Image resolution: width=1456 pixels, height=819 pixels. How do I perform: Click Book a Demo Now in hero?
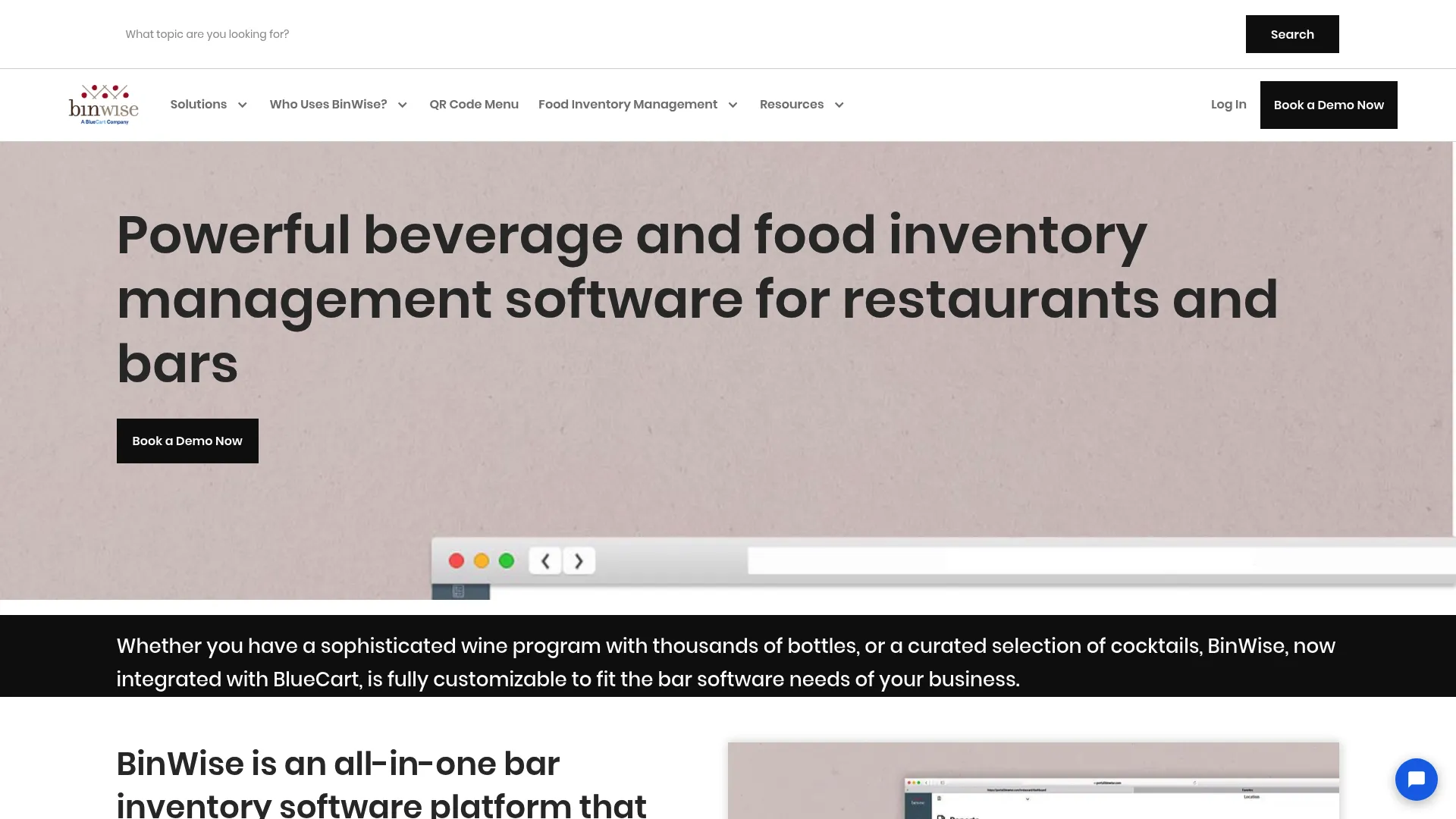coord(187,441)
